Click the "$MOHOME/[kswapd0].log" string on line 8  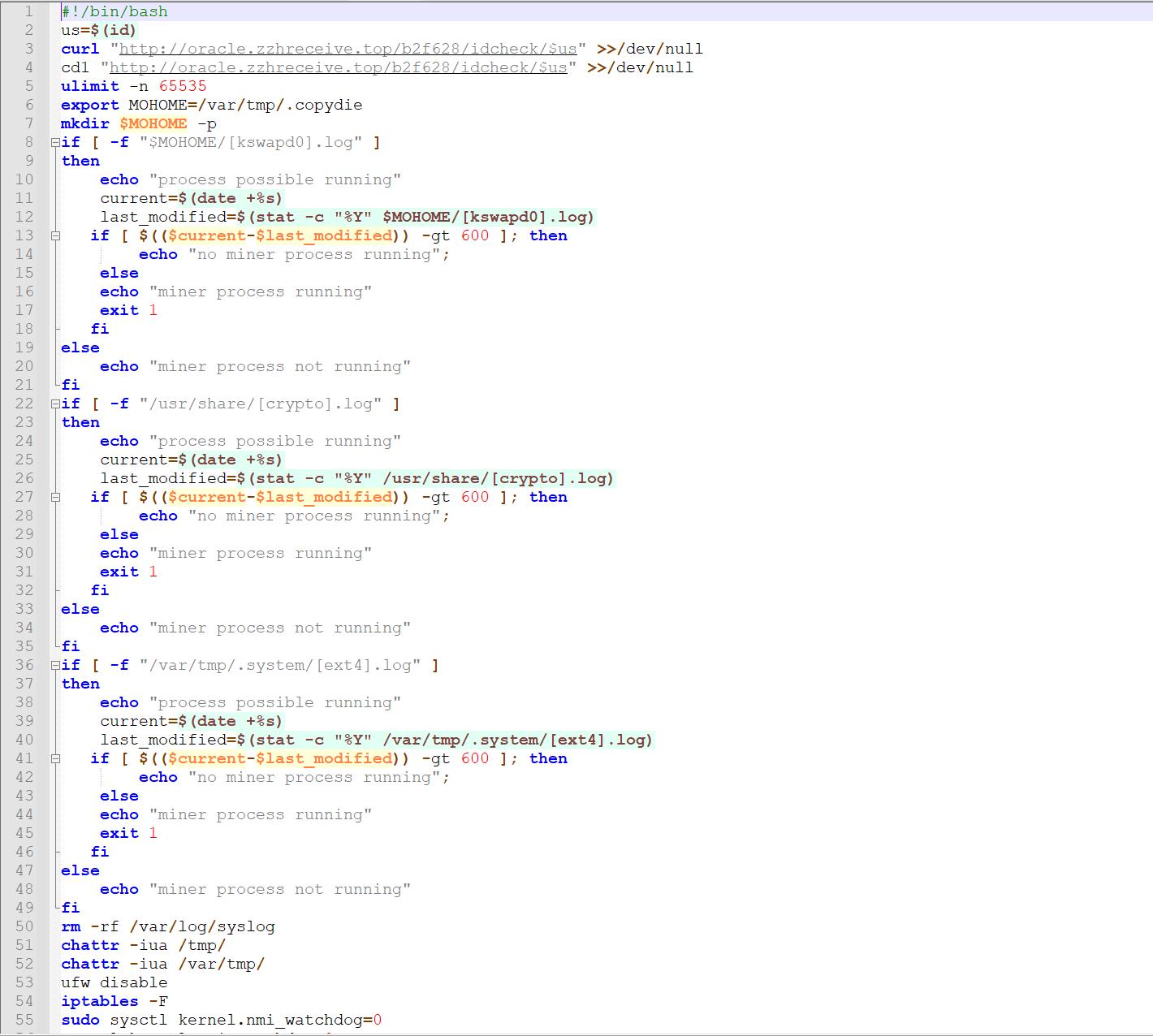pyautogui.click(x=250, y=142)
